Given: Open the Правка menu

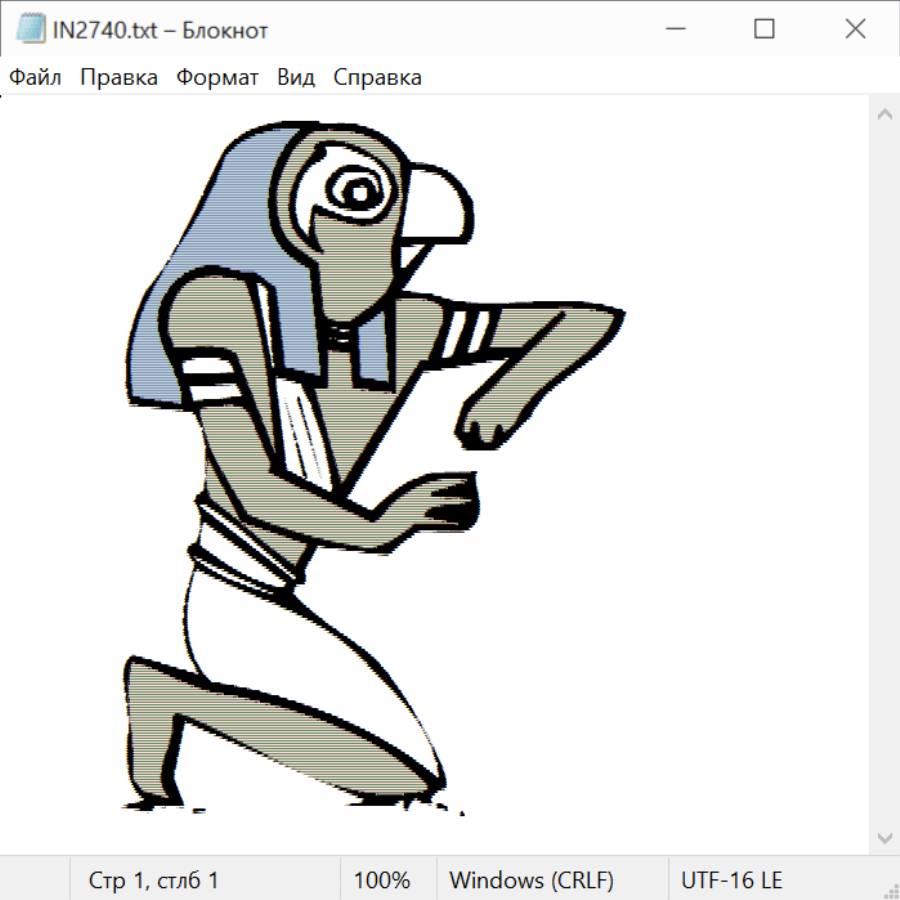Looking at the screenshot, I should pyautogui.click(x=118, y=78).
